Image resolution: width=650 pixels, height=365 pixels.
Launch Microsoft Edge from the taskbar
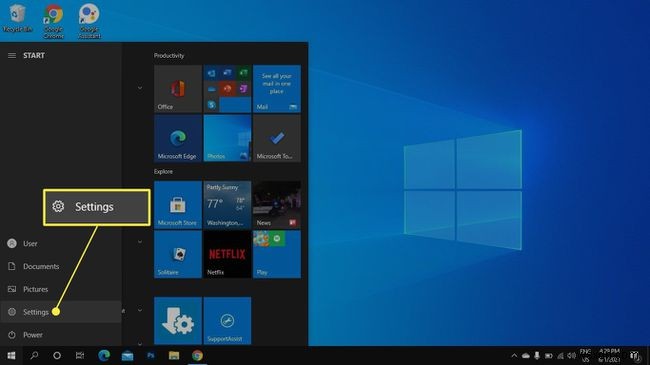104,355
